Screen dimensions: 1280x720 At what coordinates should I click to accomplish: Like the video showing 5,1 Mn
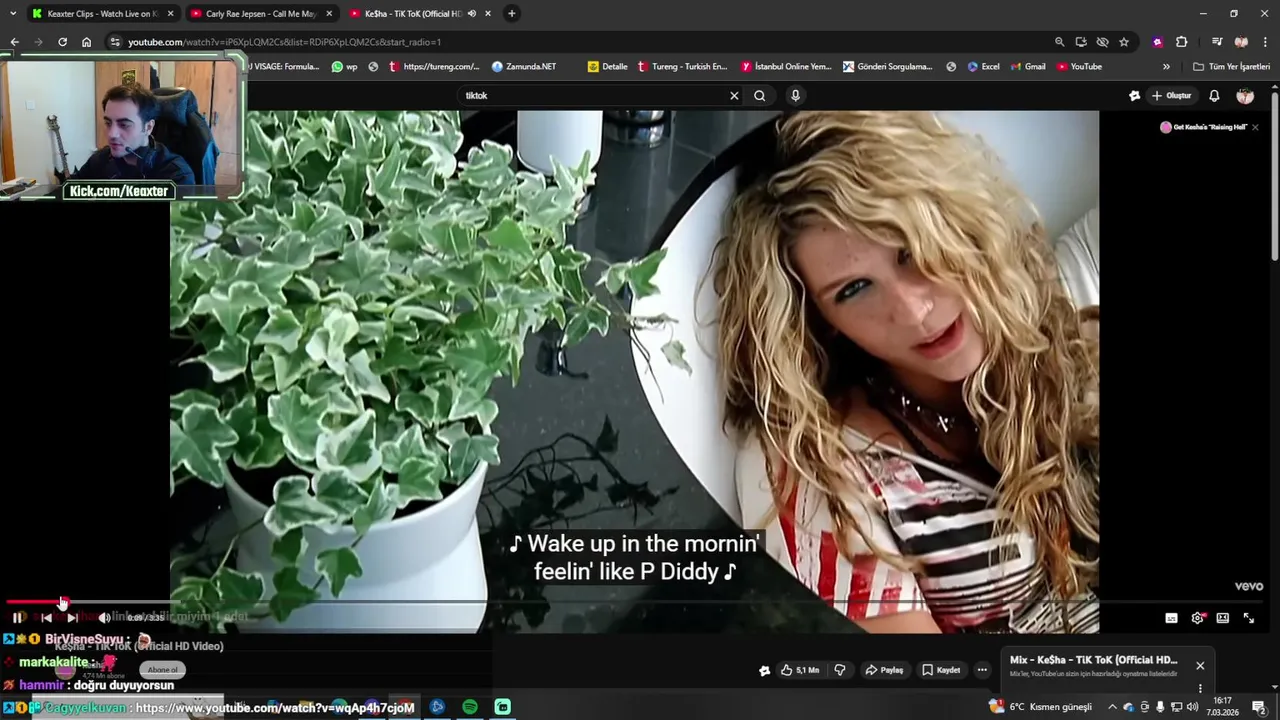[x=801, y=670]
